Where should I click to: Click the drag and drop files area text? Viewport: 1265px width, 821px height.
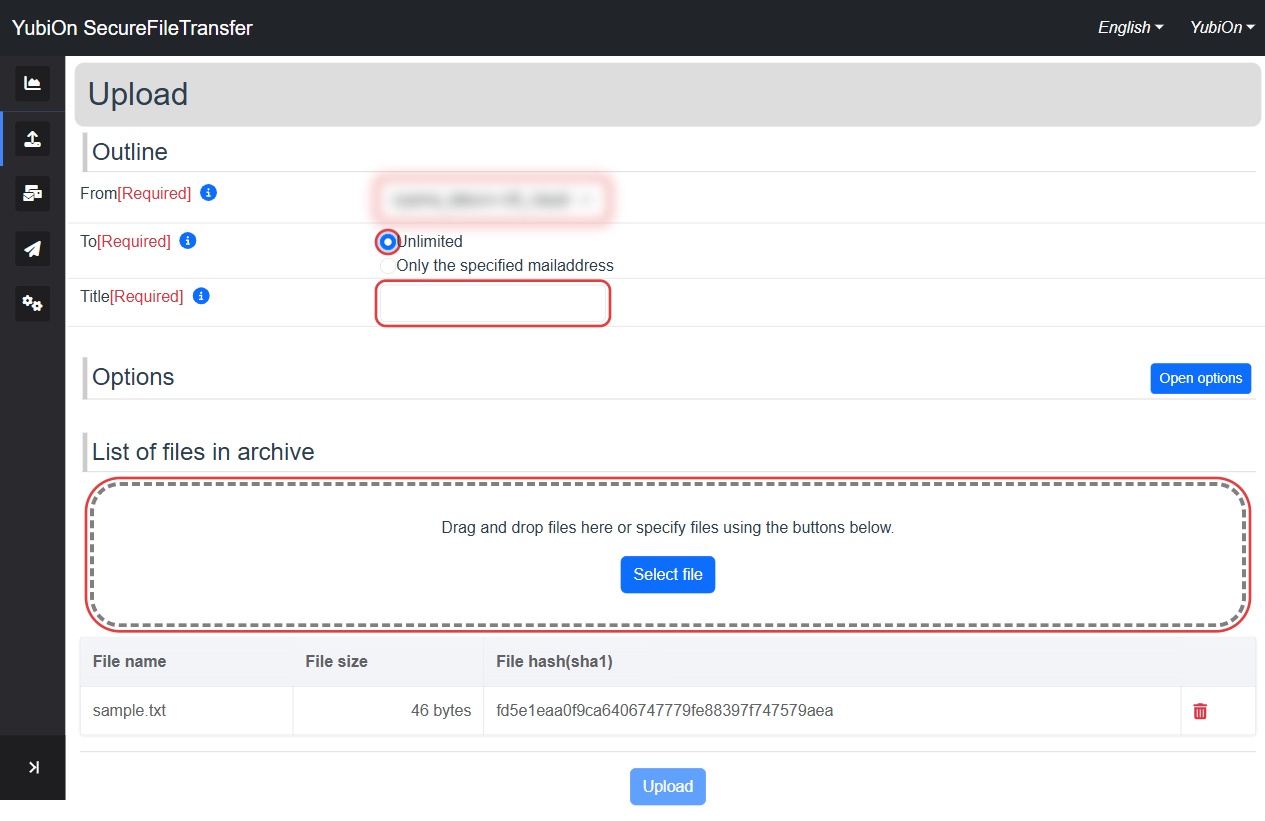pyautogui.click(x=668, y=527)
